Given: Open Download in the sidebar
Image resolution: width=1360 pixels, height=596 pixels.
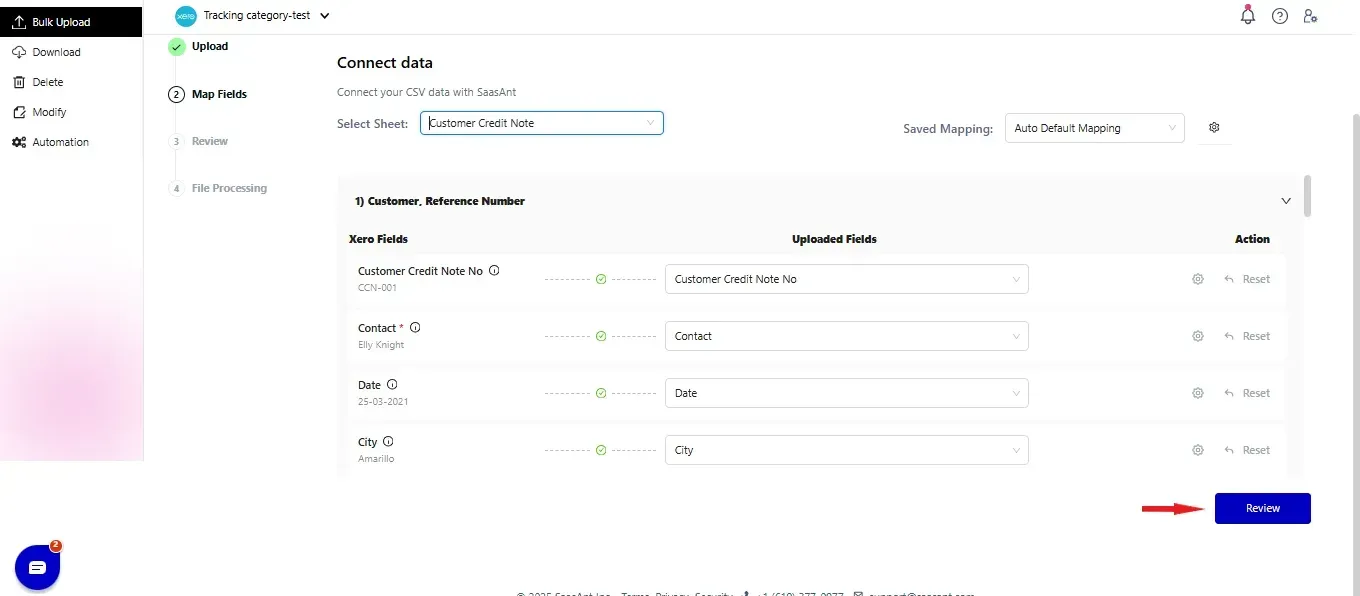Looking at the screenshot, I should point(56,52).
